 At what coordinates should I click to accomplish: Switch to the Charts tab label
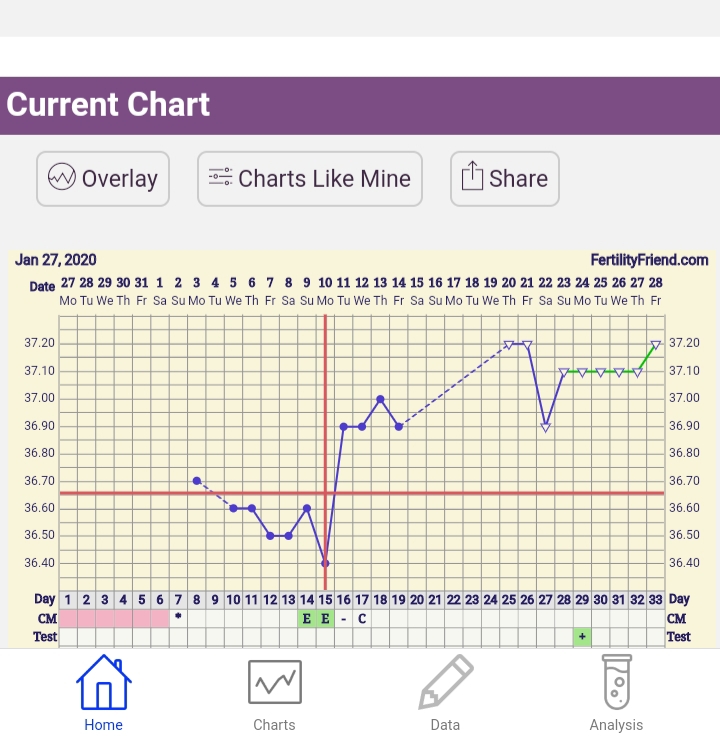[274, 725]
